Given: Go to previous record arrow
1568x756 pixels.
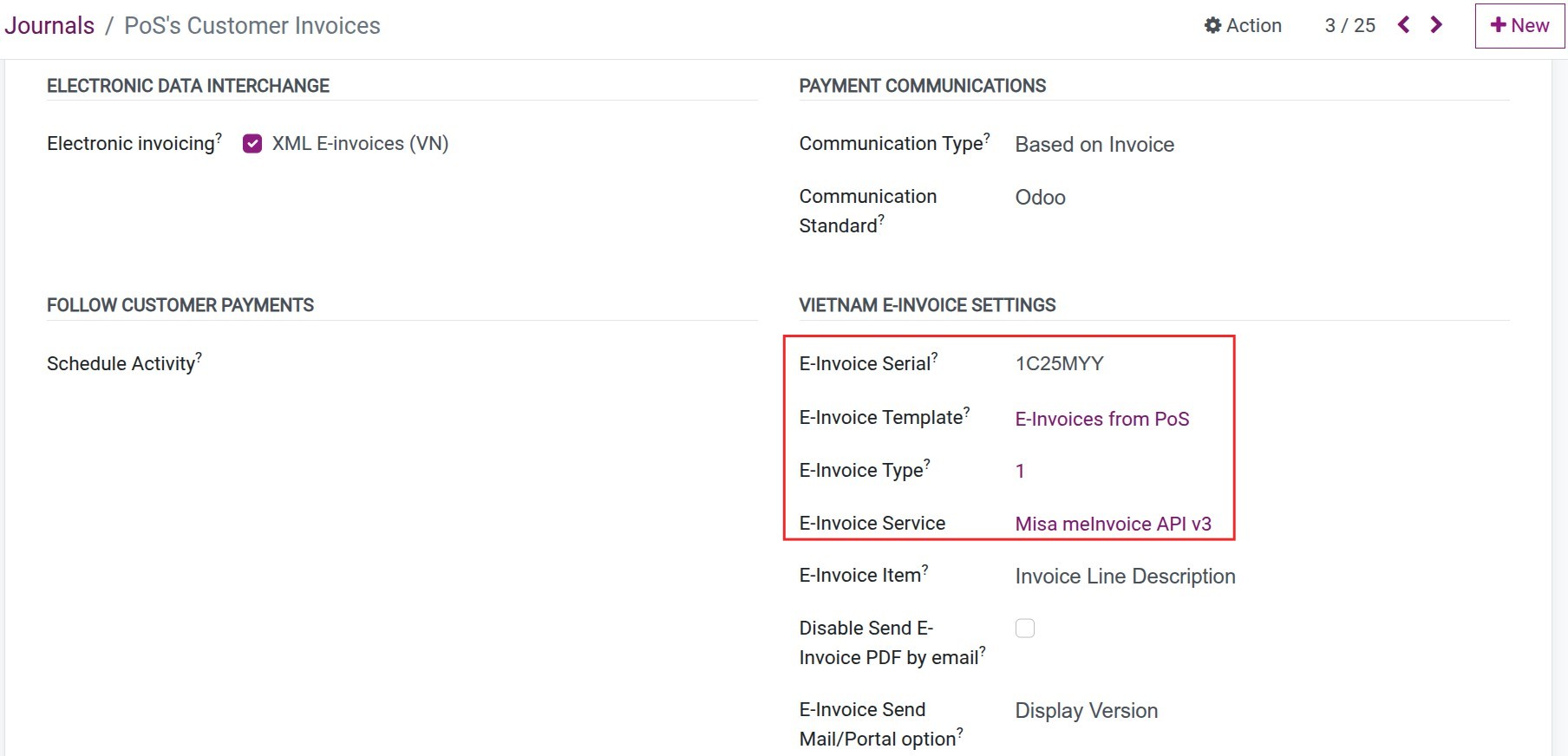Looking at the screenshot, I should 1404,25.
